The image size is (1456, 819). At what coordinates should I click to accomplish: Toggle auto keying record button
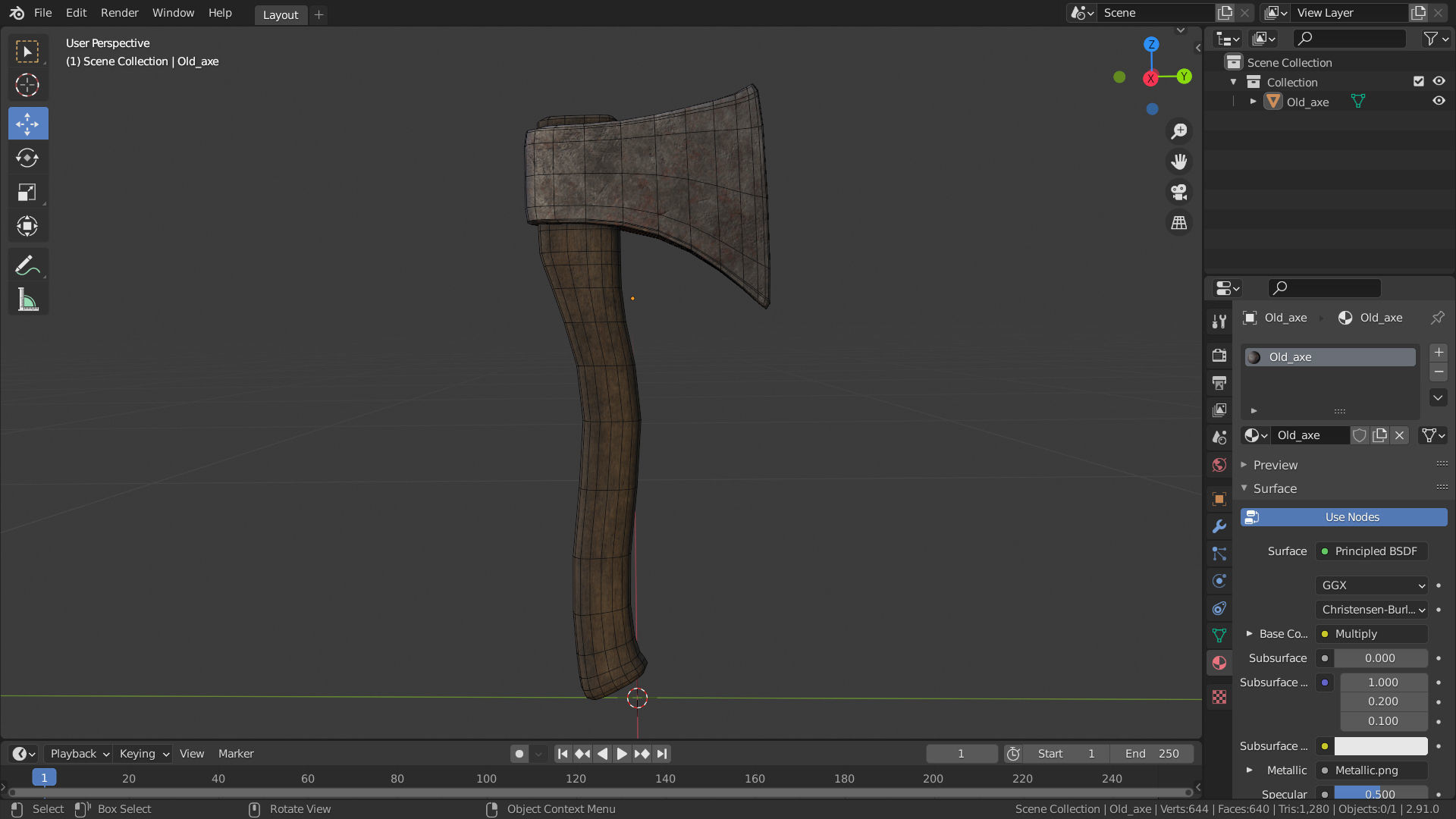pyautogui.click(x=519, y=754)
